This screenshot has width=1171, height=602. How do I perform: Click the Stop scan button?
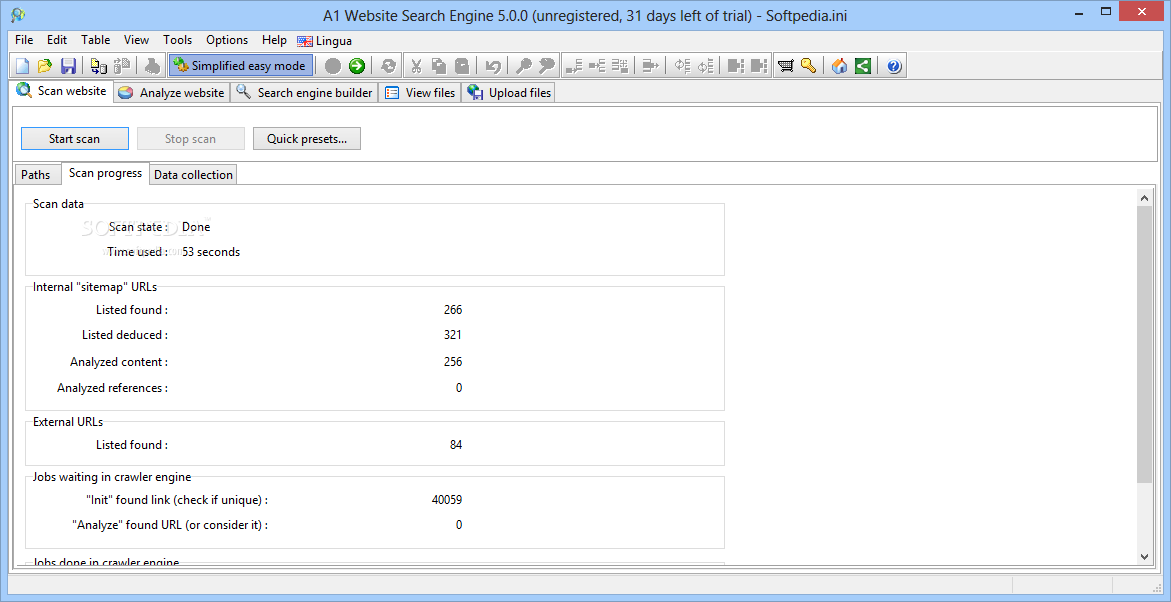pos(190,139)
